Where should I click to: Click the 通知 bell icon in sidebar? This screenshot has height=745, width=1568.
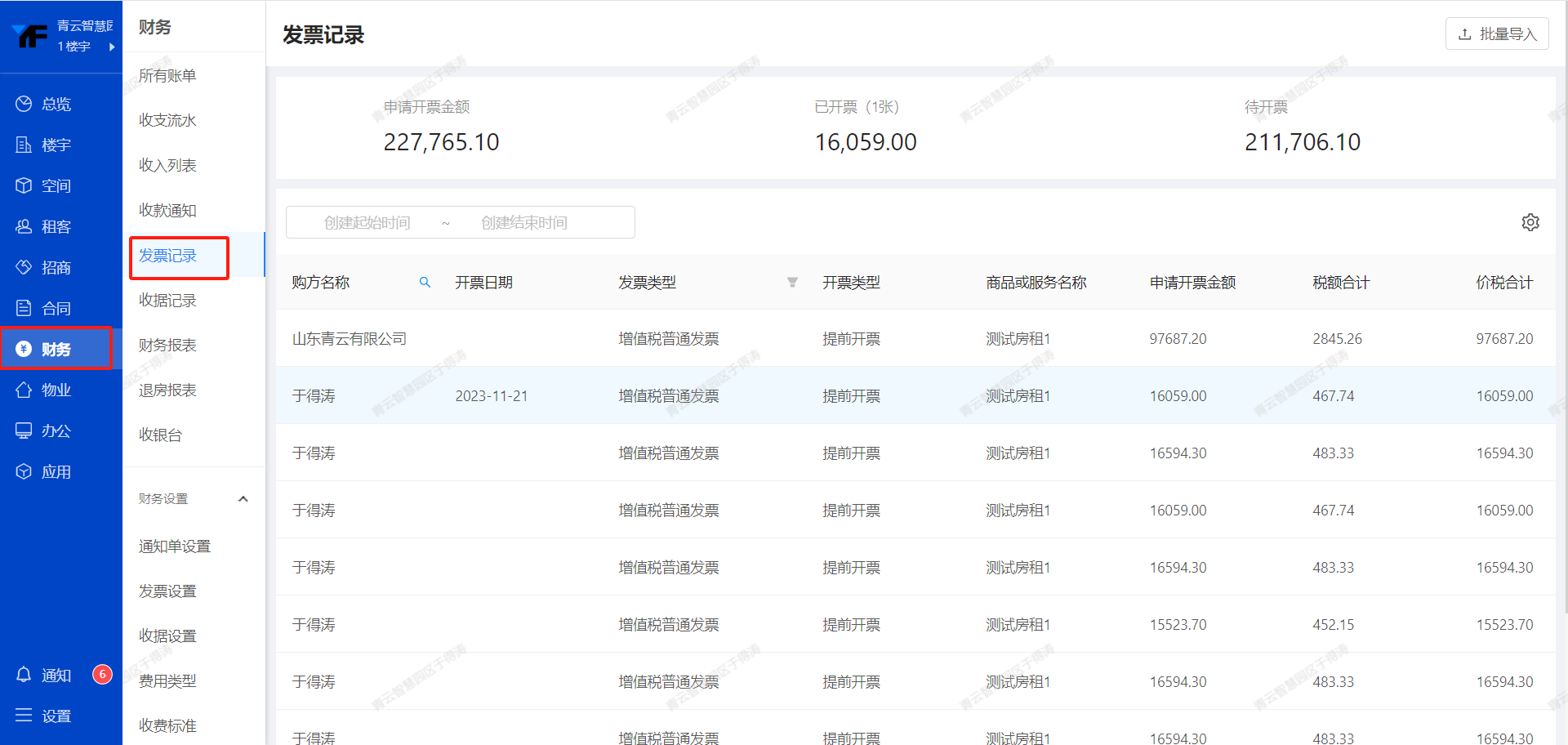click(x=24, y=675)
